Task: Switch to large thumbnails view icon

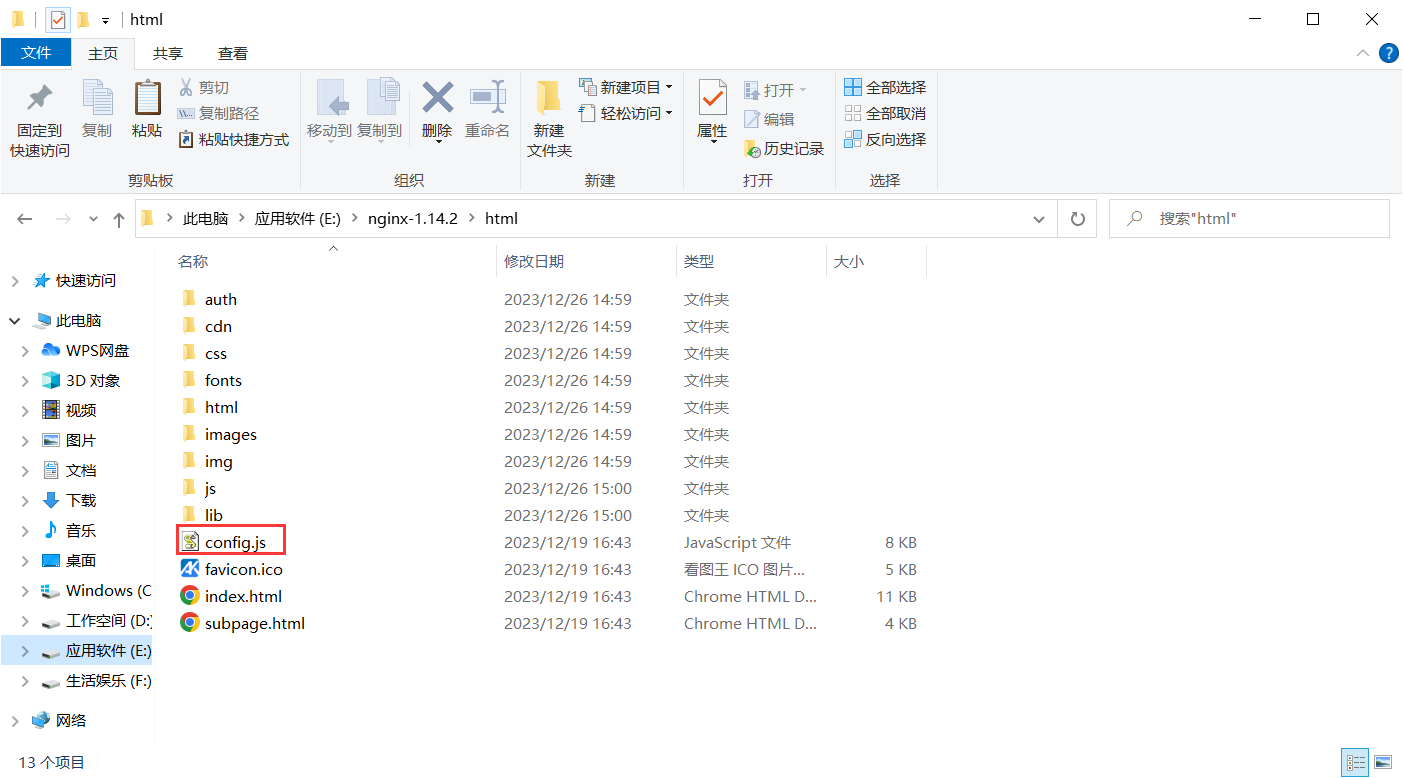Action: click(1383, 763)
